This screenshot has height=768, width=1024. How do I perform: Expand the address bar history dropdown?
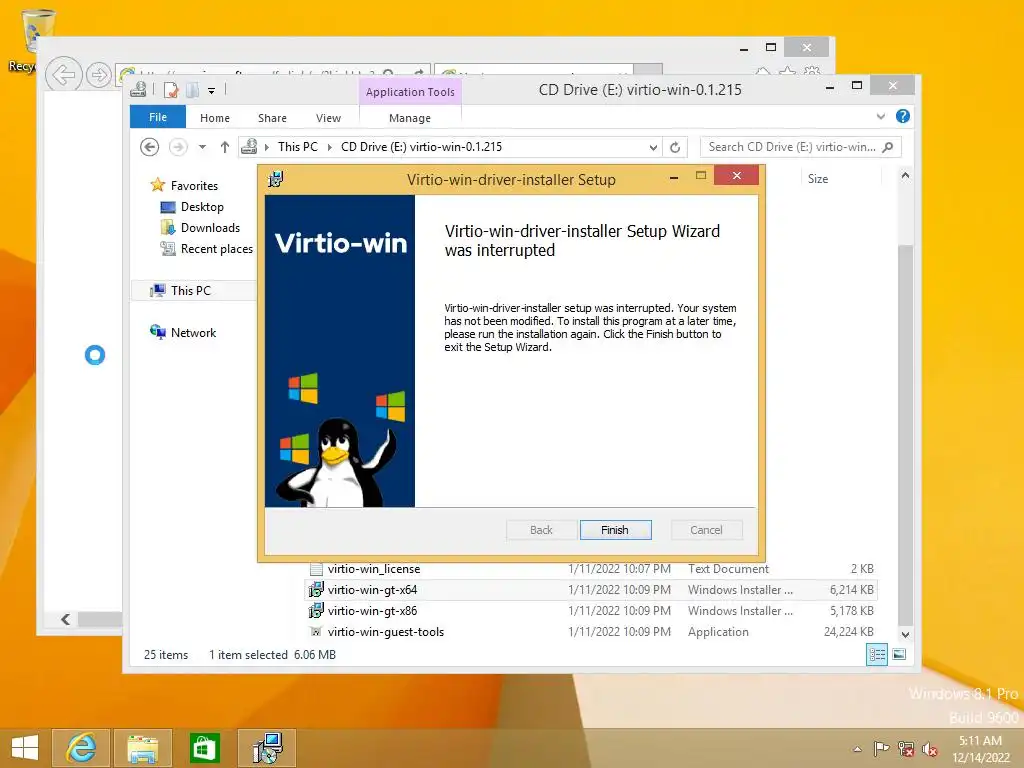[x=653, y=148]
